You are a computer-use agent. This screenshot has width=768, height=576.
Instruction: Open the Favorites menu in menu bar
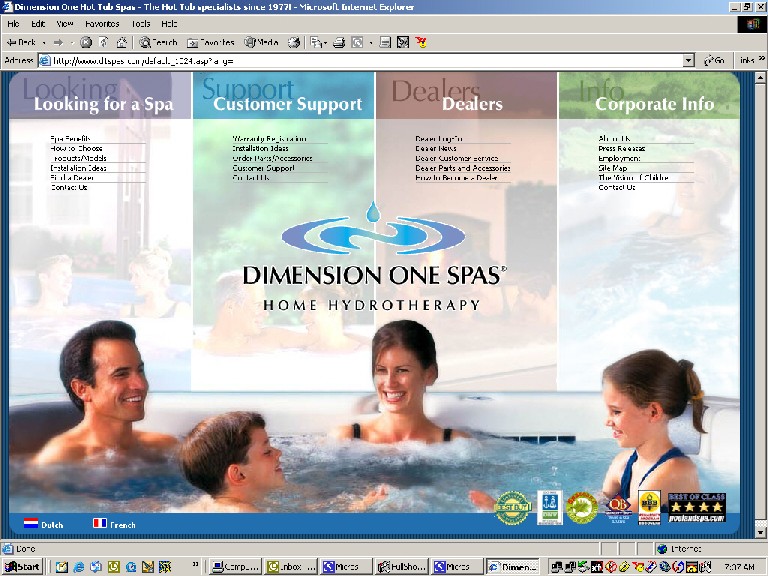click(101, 23)
